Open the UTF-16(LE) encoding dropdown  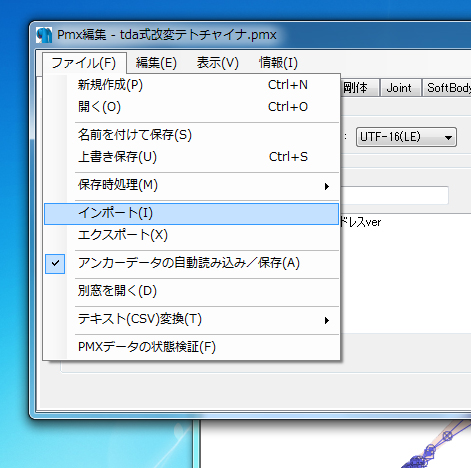406,137
